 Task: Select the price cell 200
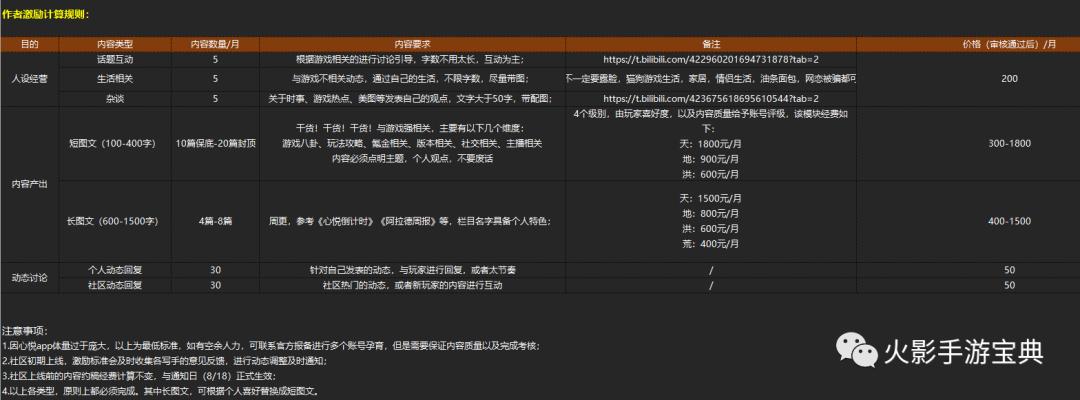pos(1009,79)
